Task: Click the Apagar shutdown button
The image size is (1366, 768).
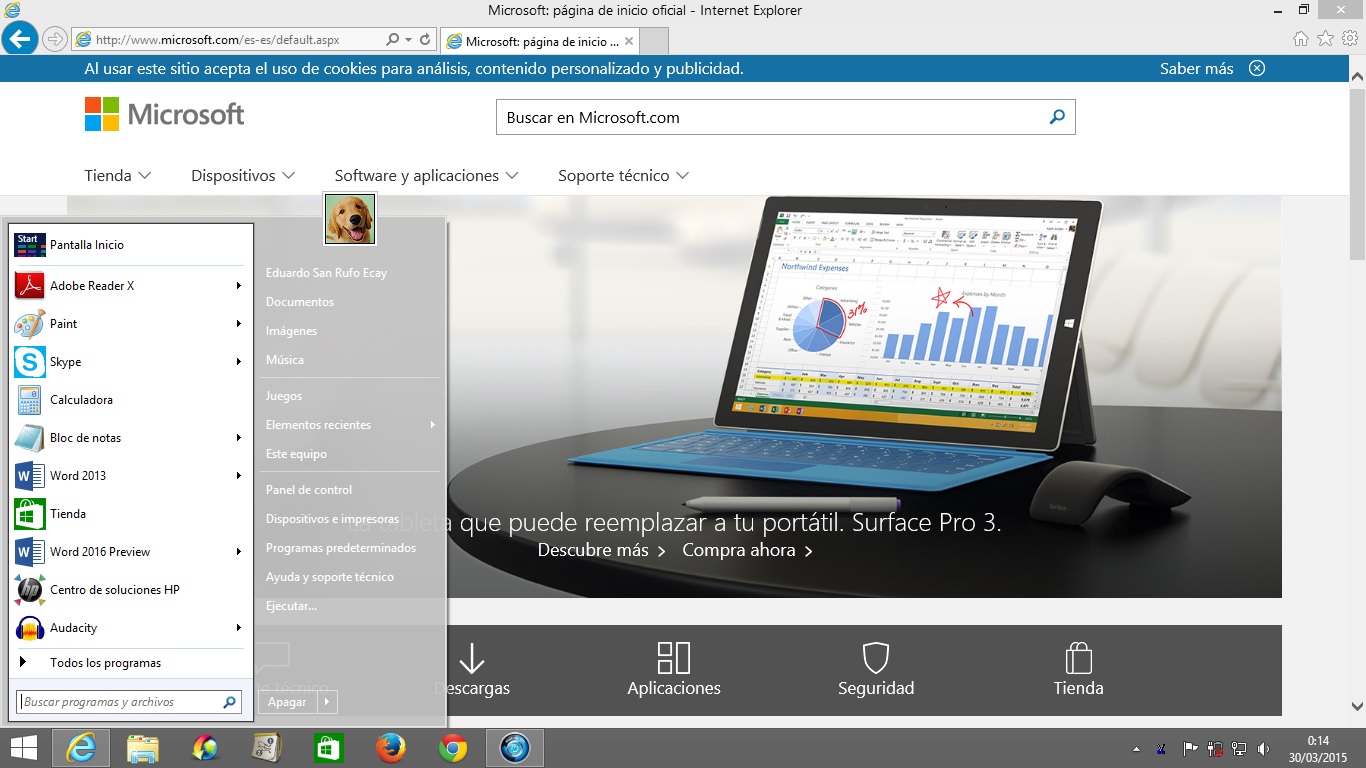Action: point(288,702)
